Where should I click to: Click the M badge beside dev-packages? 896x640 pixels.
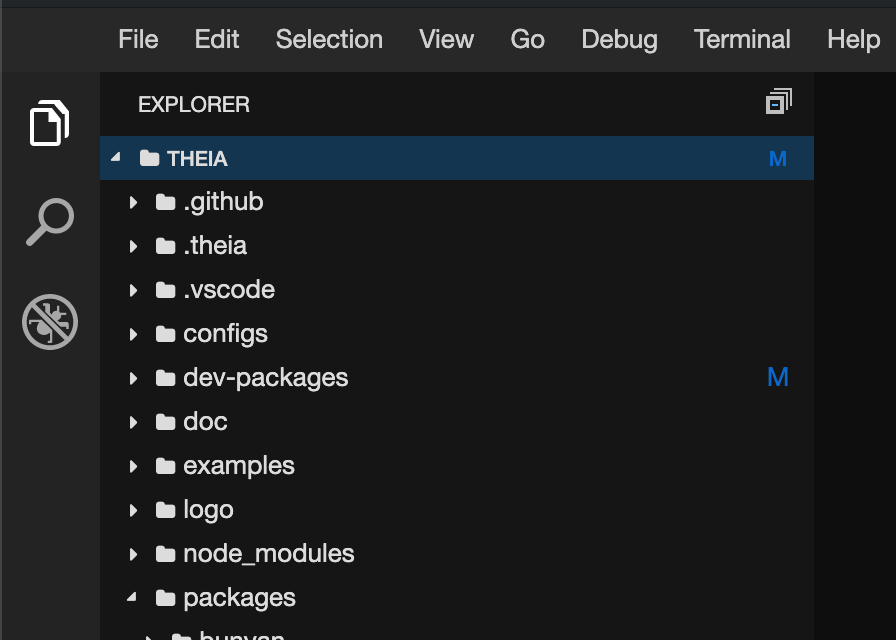(x=778, y=377)
